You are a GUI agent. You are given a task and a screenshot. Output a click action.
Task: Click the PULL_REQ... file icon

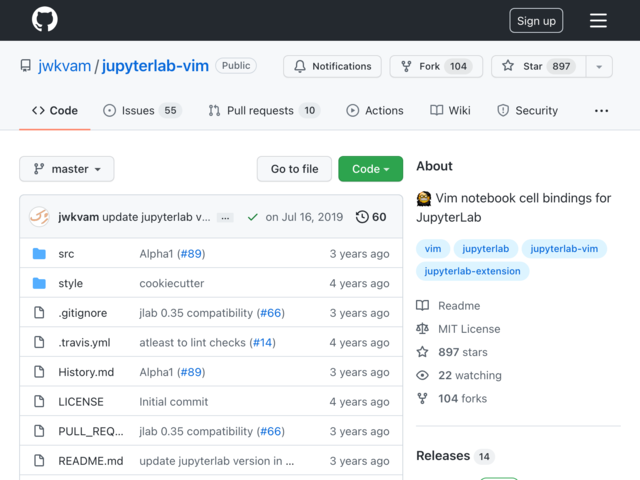39,431
